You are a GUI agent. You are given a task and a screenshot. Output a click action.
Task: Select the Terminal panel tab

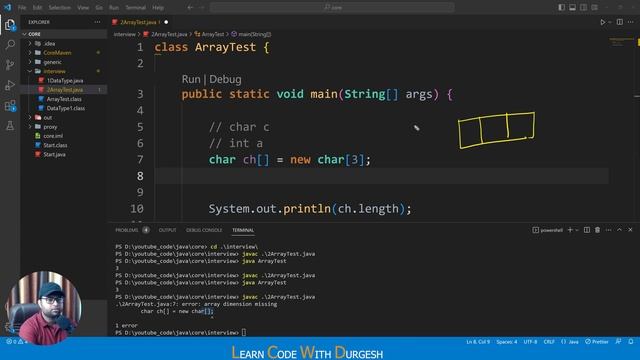243,230
